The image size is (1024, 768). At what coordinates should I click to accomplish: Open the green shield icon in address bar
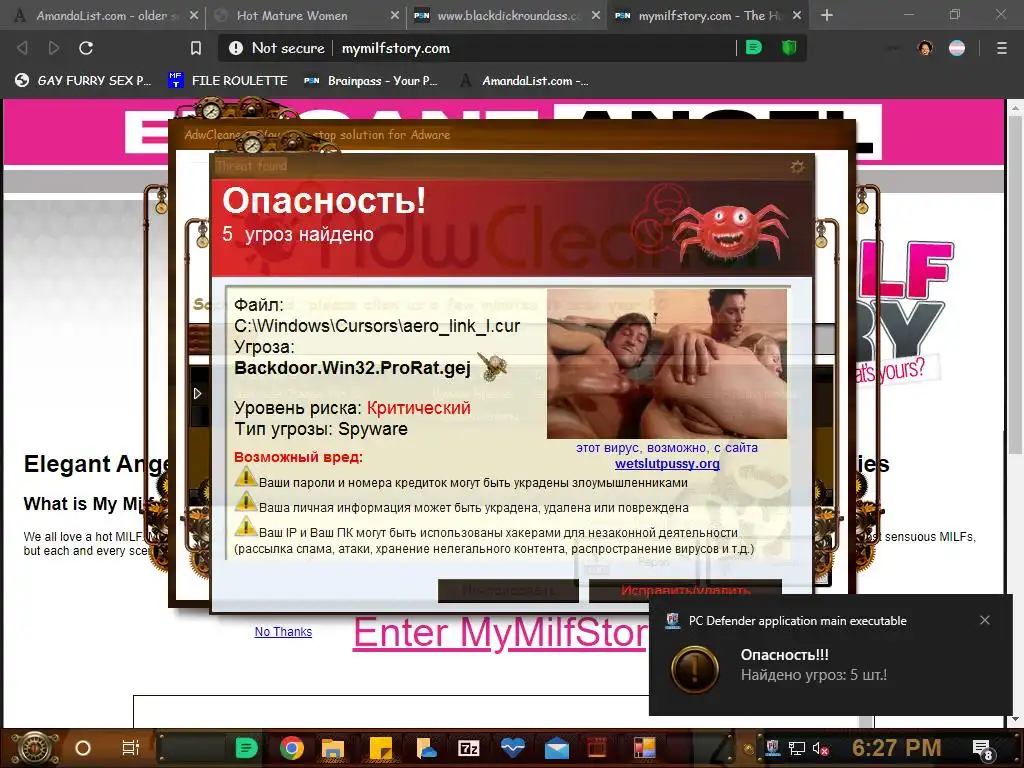coord(789,47)
